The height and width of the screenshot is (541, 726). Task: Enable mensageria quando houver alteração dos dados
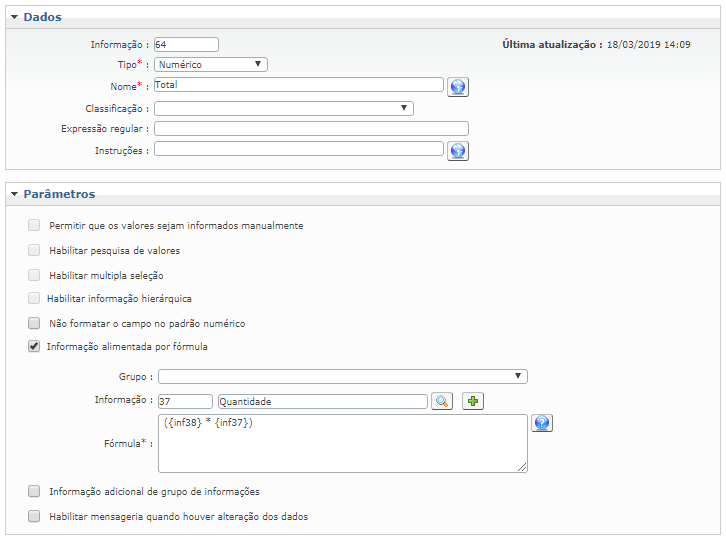pos(34,517)
